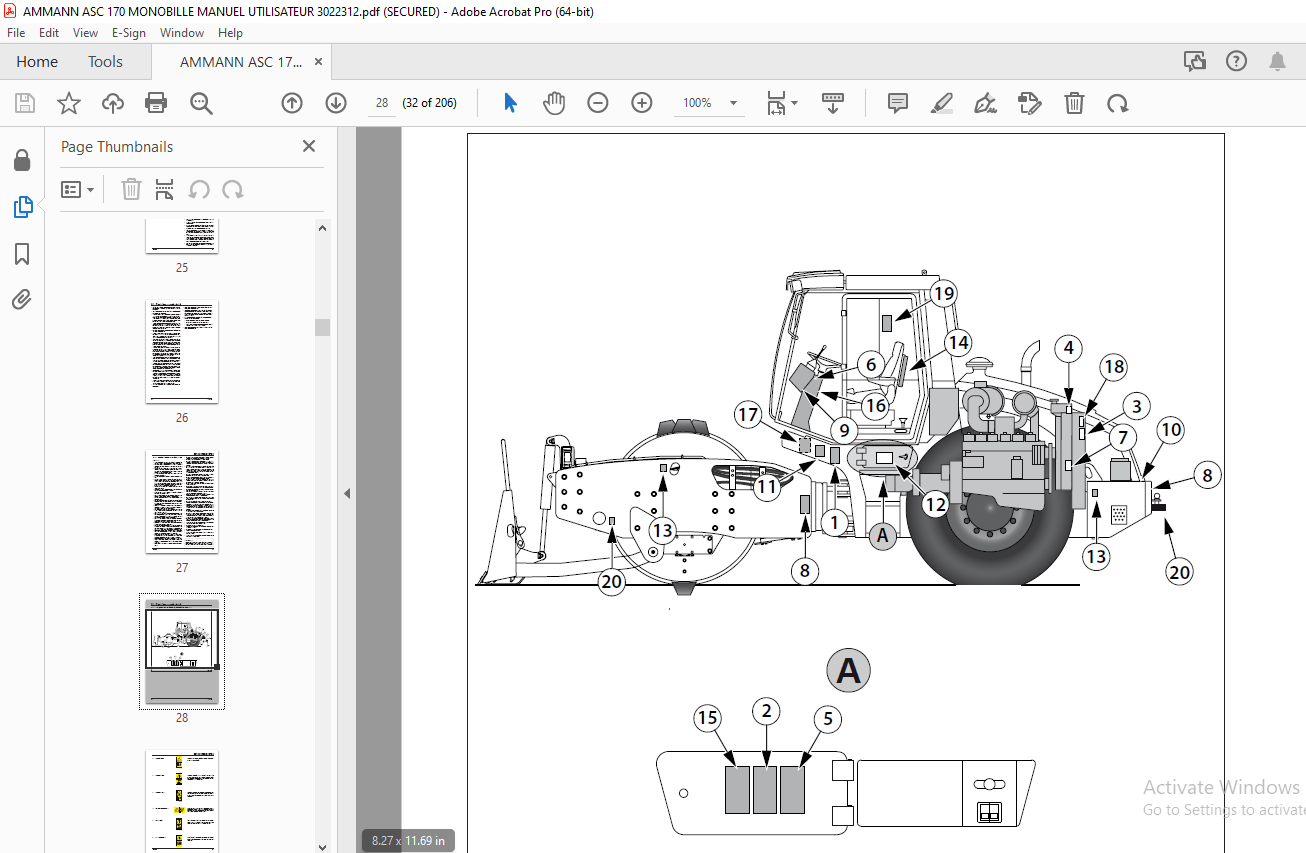Zoom out with the minus icon
Viewport: 1306px width, 853px height.
point(598,103)
